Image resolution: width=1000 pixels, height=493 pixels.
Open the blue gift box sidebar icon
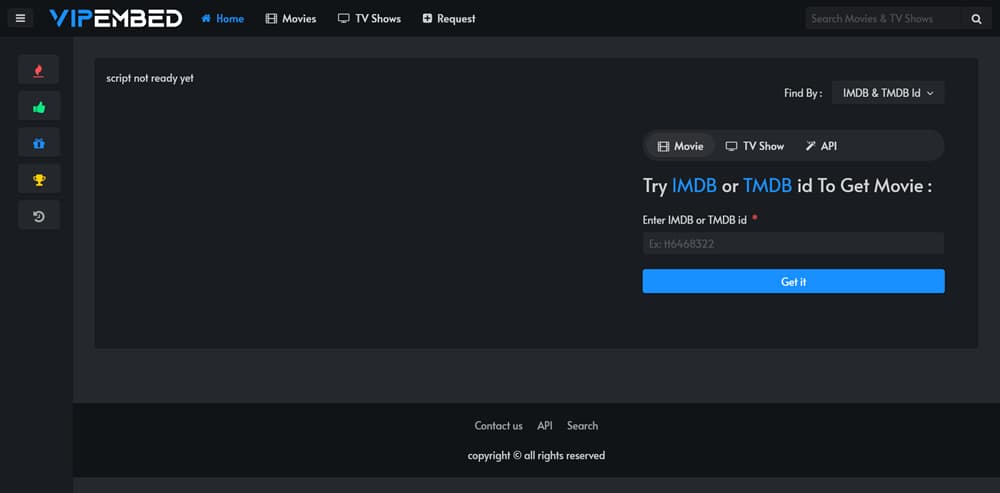pyautogui.click(x=39, y=142)
